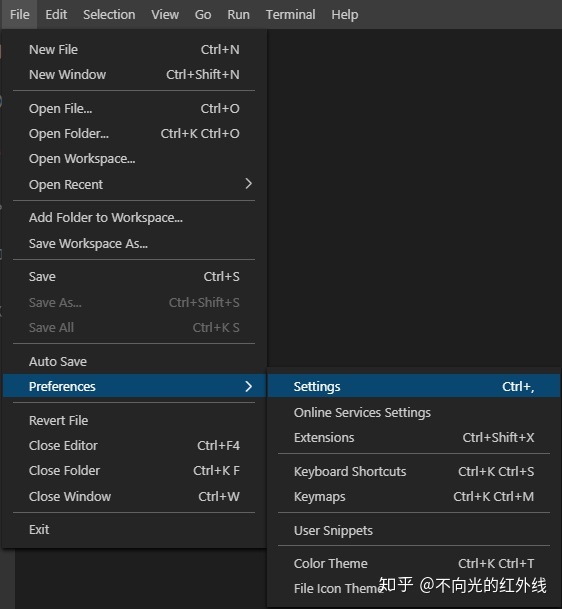
Task: Choose Keymaps in the submenu
Action: [414, 497]
